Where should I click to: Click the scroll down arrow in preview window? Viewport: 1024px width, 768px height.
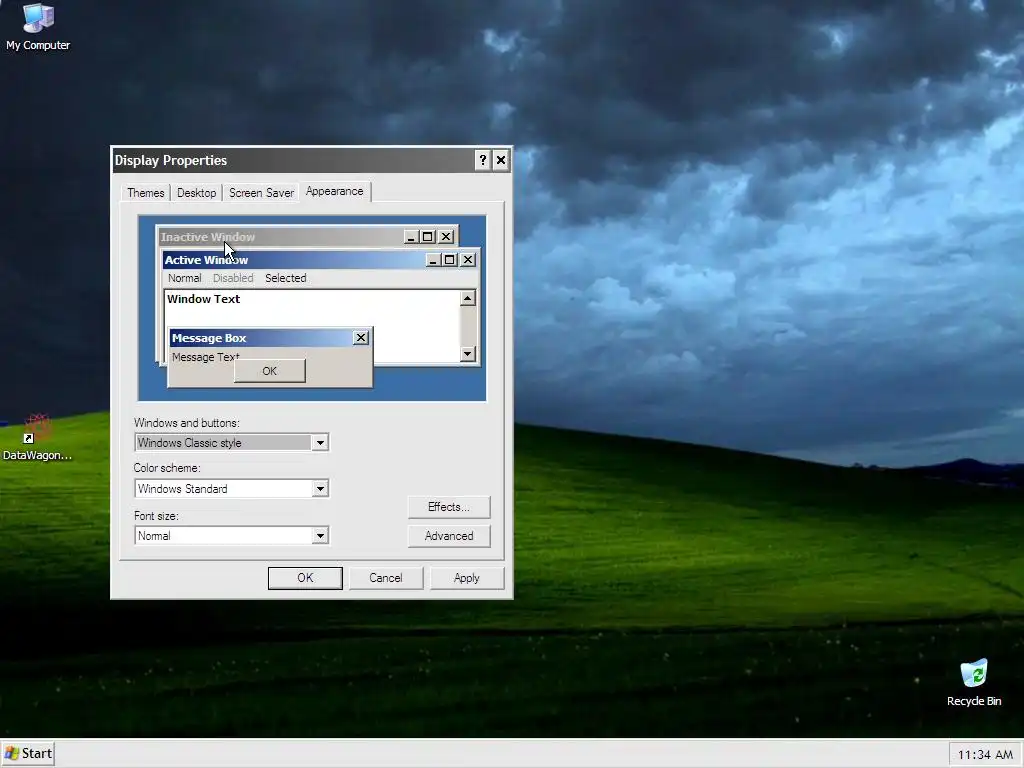[468, 354]
